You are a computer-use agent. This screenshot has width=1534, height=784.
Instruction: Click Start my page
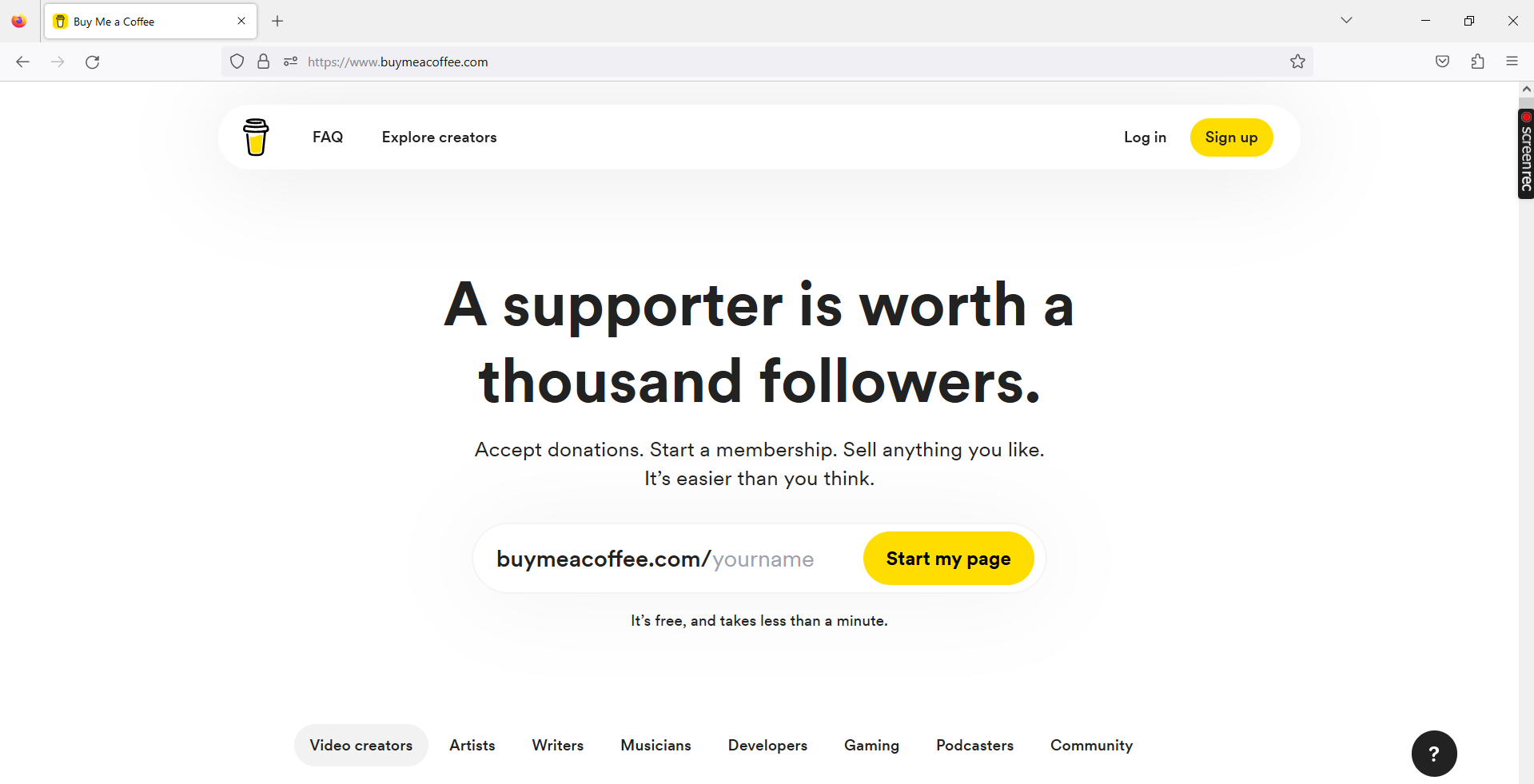[948, 558]
